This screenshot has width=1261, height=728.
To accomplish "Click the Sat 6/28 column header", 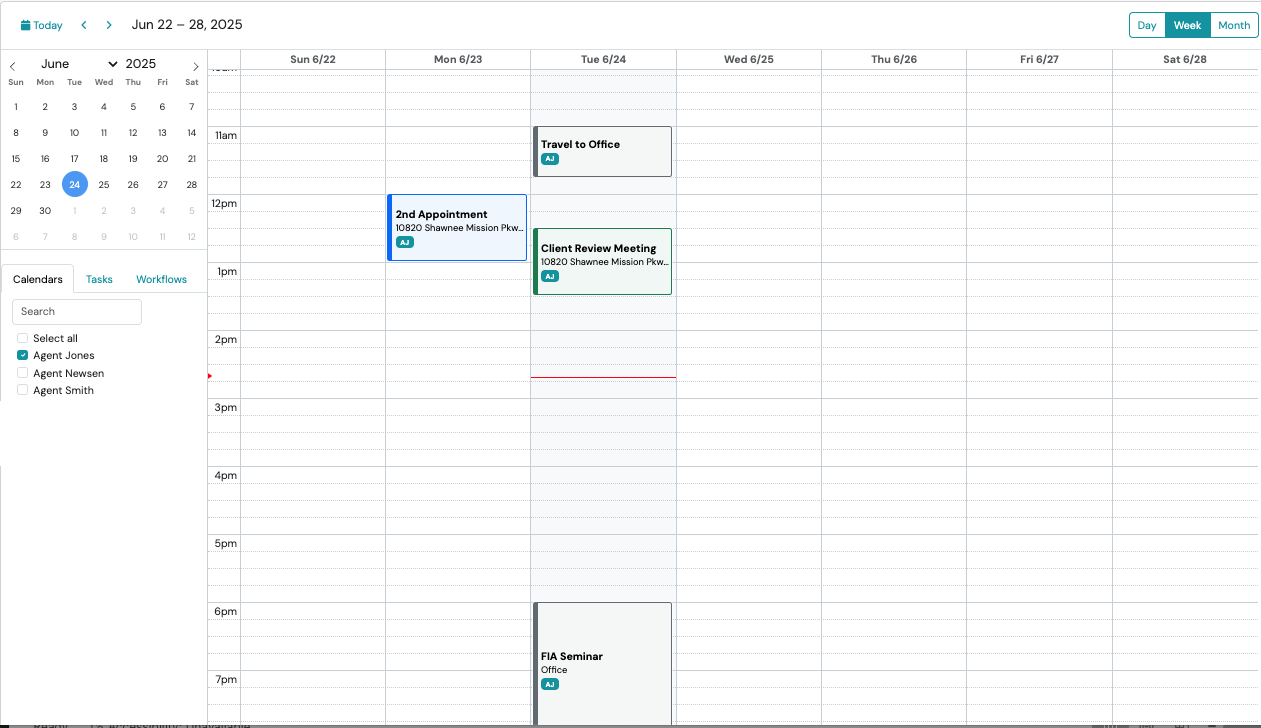I will (x=1185, y=59).
